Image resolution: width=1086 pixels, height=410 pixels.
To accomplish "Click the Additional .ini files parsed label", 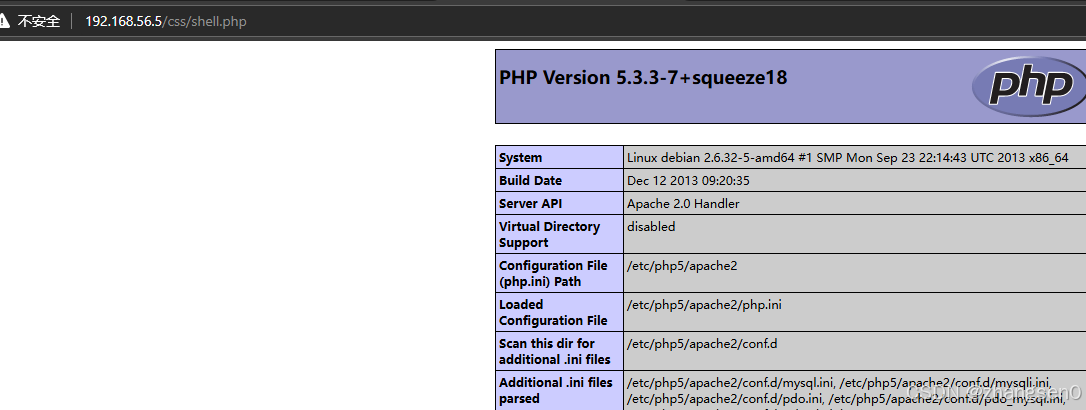I will click(x=560, y=390).
